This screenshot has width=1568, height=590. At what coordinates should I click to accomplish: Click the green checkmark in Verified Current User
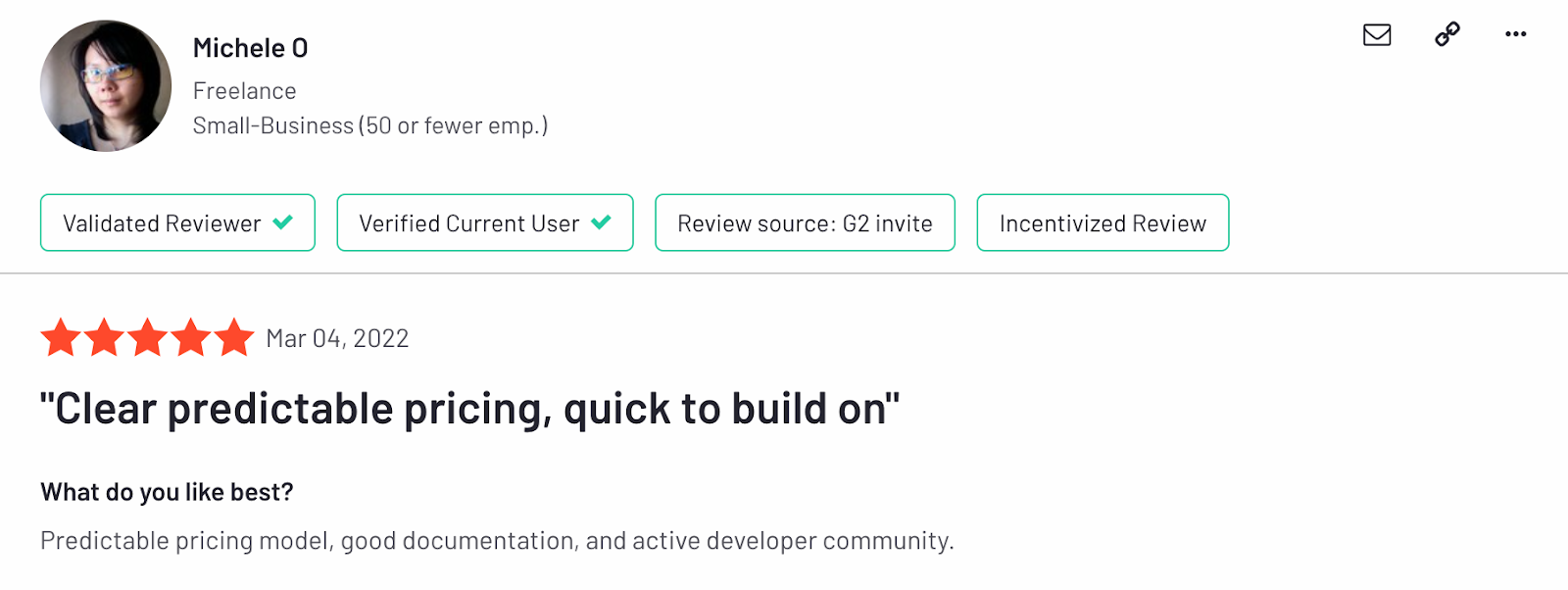pos(602,222)
